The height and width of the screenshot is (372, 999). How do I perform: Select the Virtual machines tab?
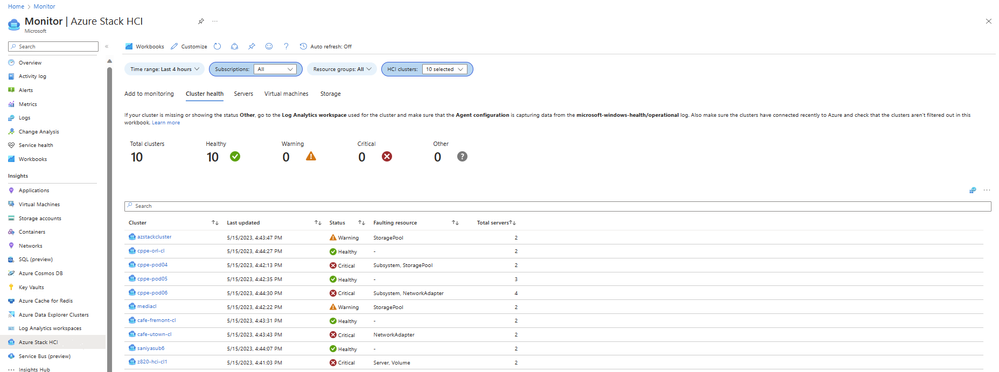[x=286, y=94]
